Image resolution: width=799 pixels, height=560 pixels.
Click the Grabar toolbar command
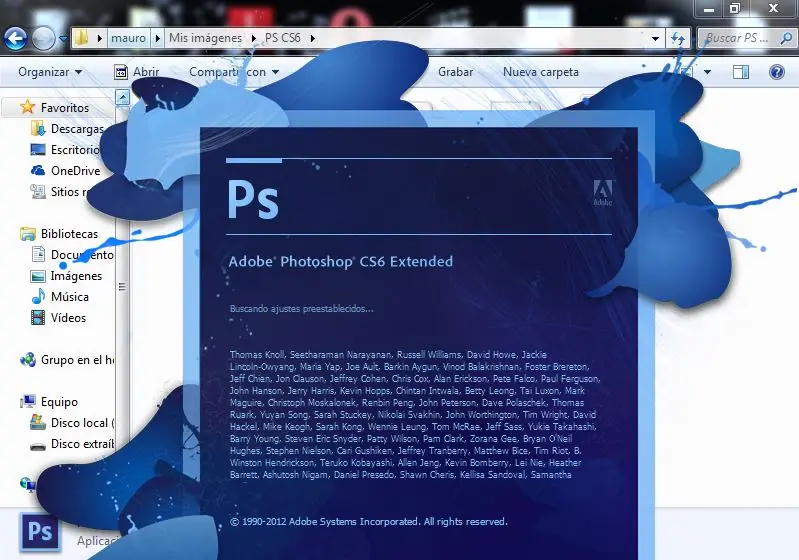pos(456,72)
